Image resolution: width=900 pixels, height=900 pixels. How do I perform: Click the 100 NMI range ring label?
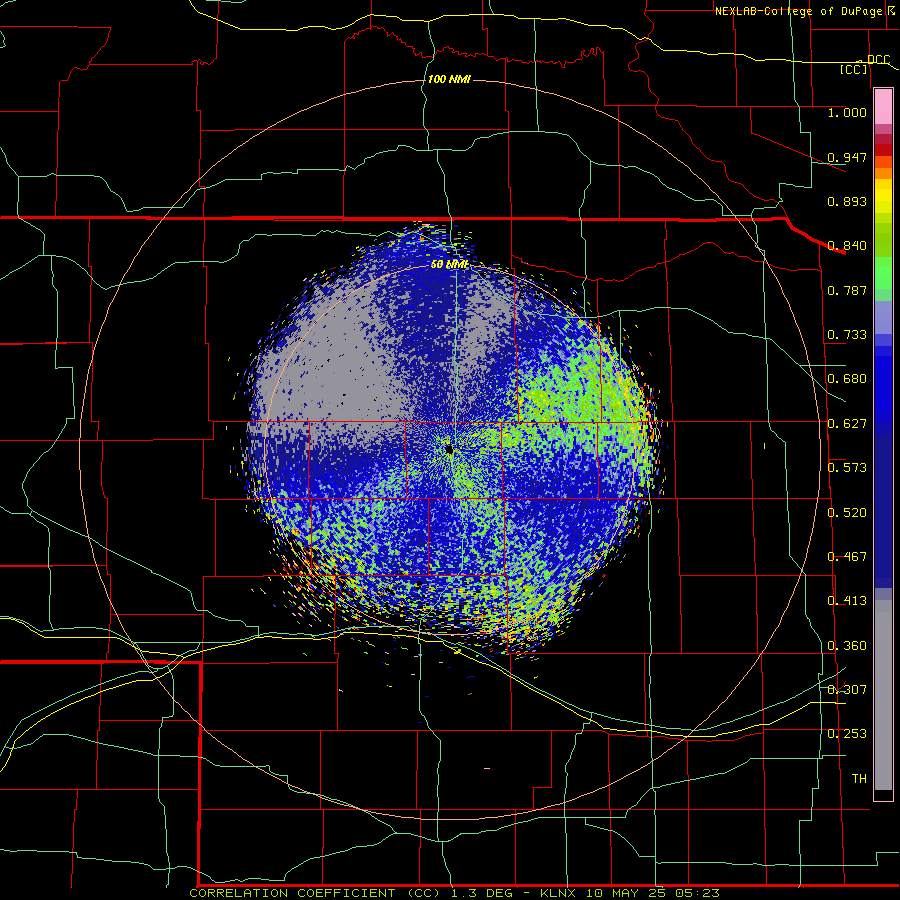pos(449,79)
